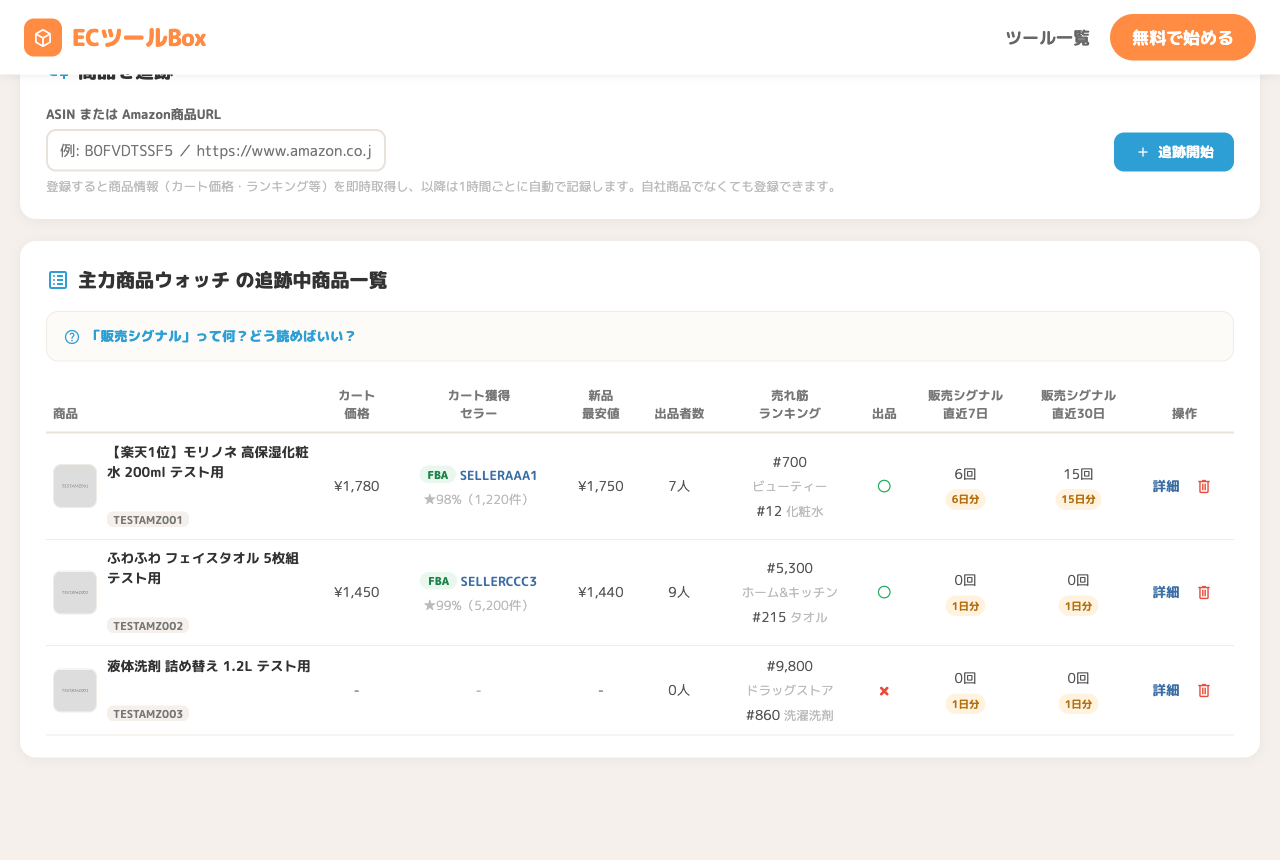Image resolution: width=1280 pixels, height=860 pixels.
Task: Click trash icon for TESTAMZ002 row
Action: click(x=1204, y=592)
